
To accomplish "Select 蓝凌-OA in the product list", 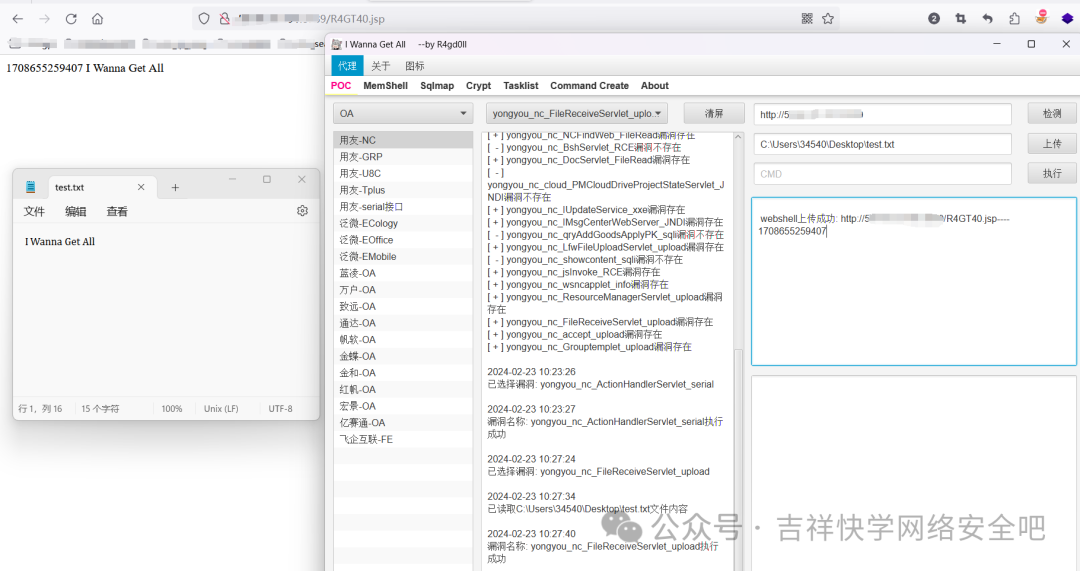I will coord(403,273).
